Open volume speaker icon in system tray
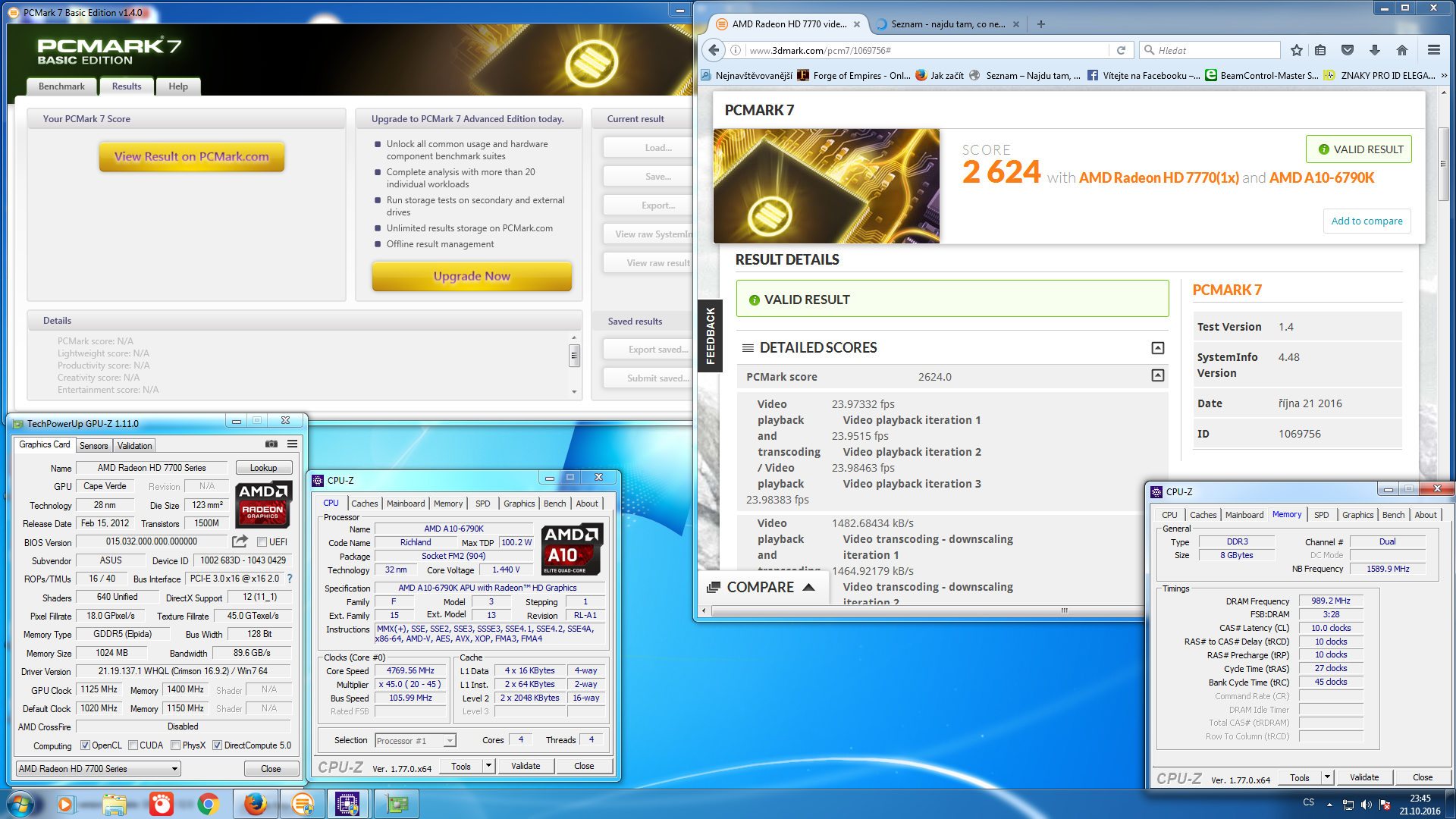The image size is (1456, 819). click(x=1367, y=805)
